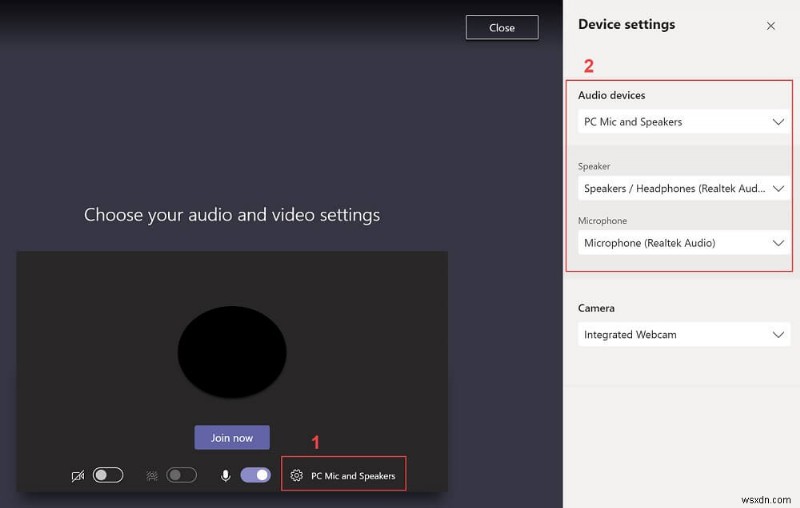The height and width of the screenshot is (508, 800).
Task: Click the Camera section label
Action: 596,308
